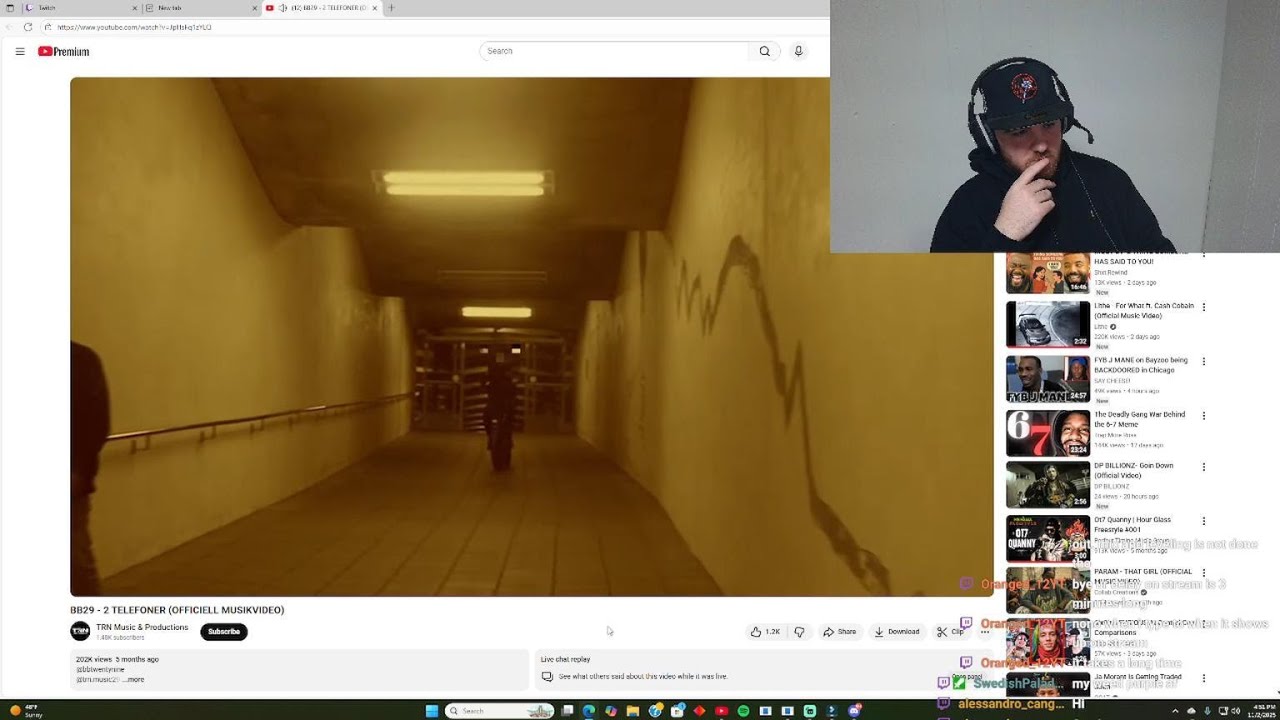Viewport: 1280px width, 720px height.
Task: Download the BB29 video
Action: coord(897,632)
